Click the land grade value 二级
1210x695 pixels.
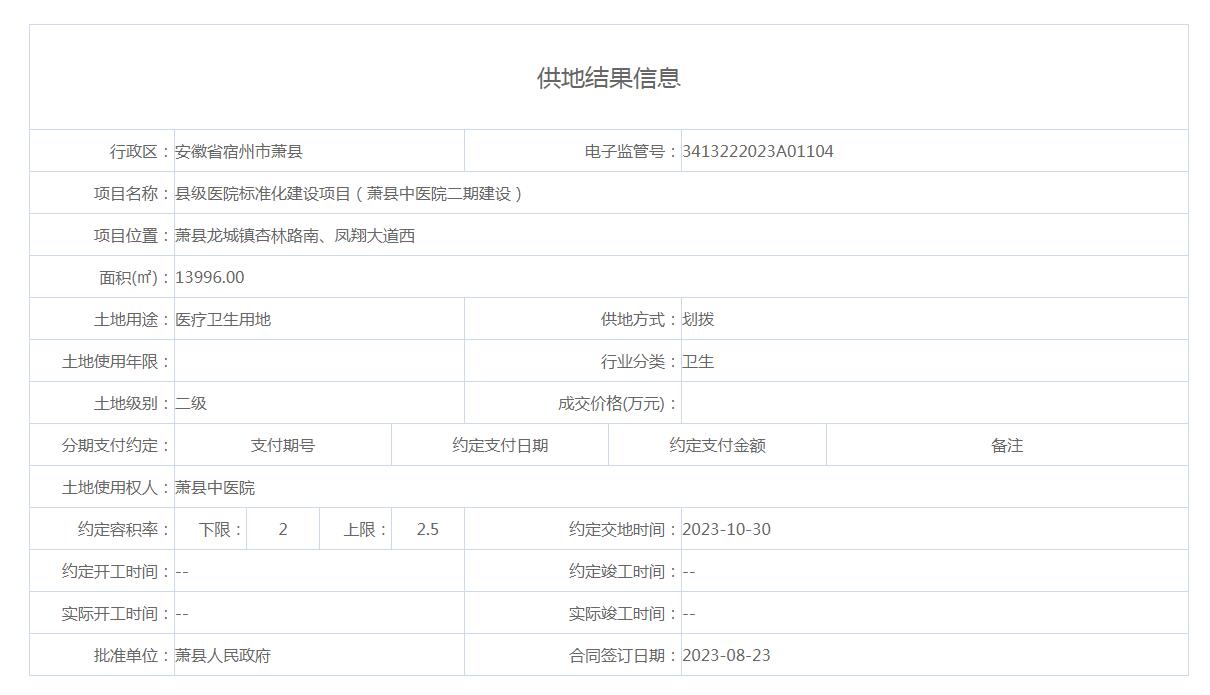click(x=191, y=404)
